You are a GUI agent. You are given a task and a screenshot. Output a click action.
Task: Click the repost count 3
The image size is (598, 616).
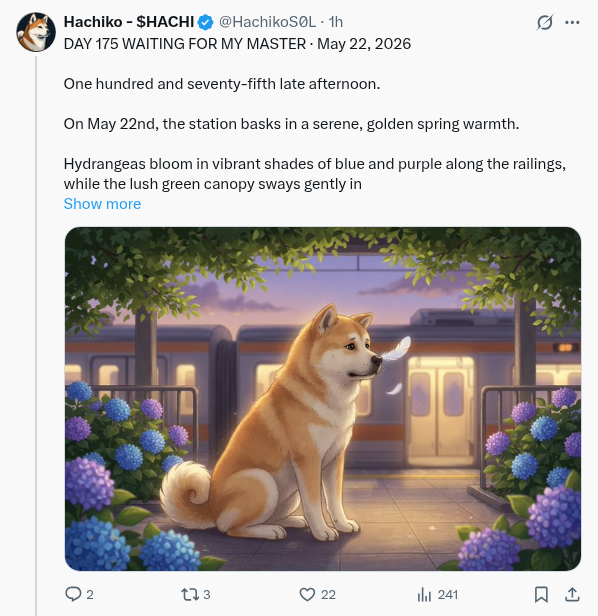207,594
